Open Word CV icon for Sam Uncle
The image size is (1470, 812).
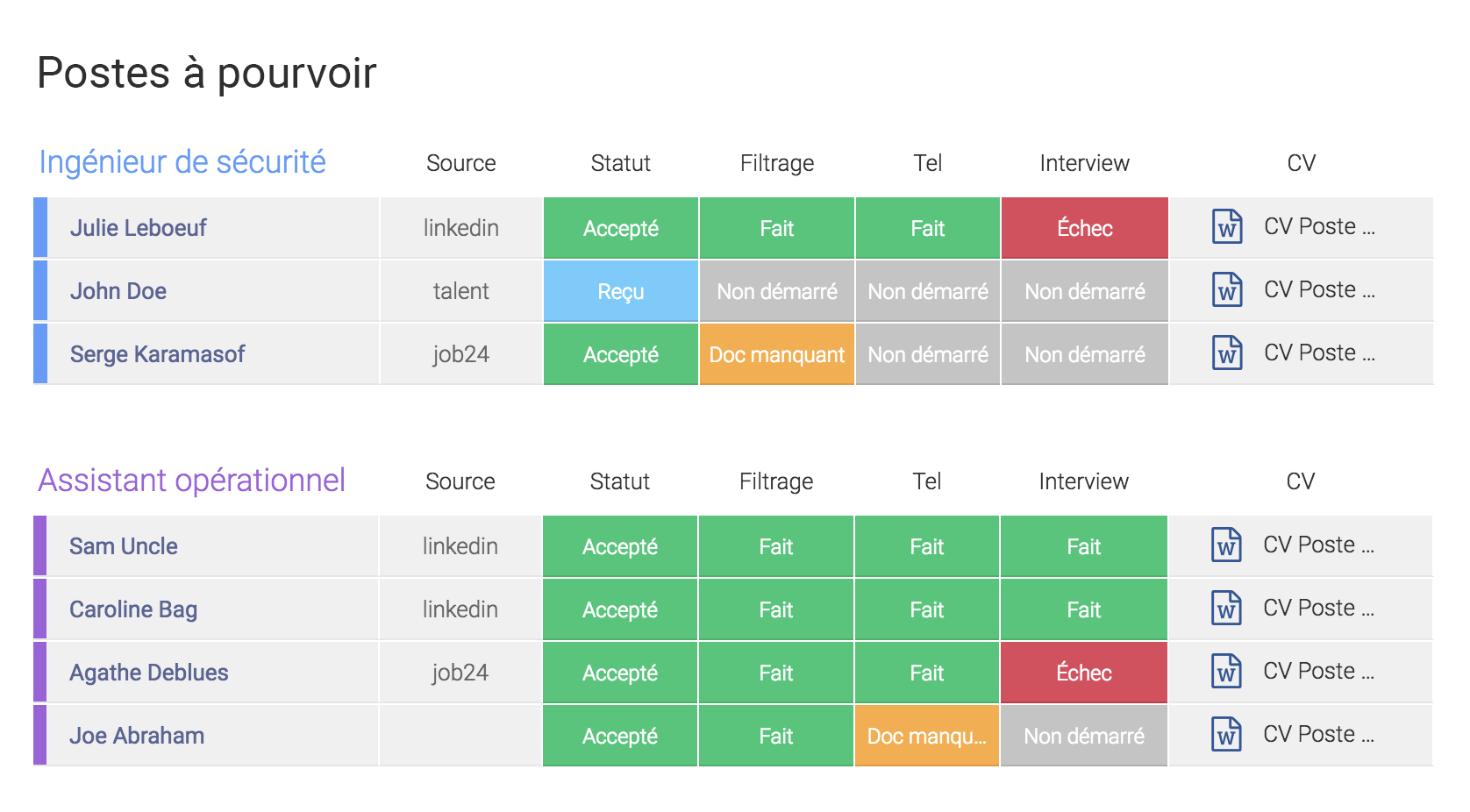(x=1226, y=545)
